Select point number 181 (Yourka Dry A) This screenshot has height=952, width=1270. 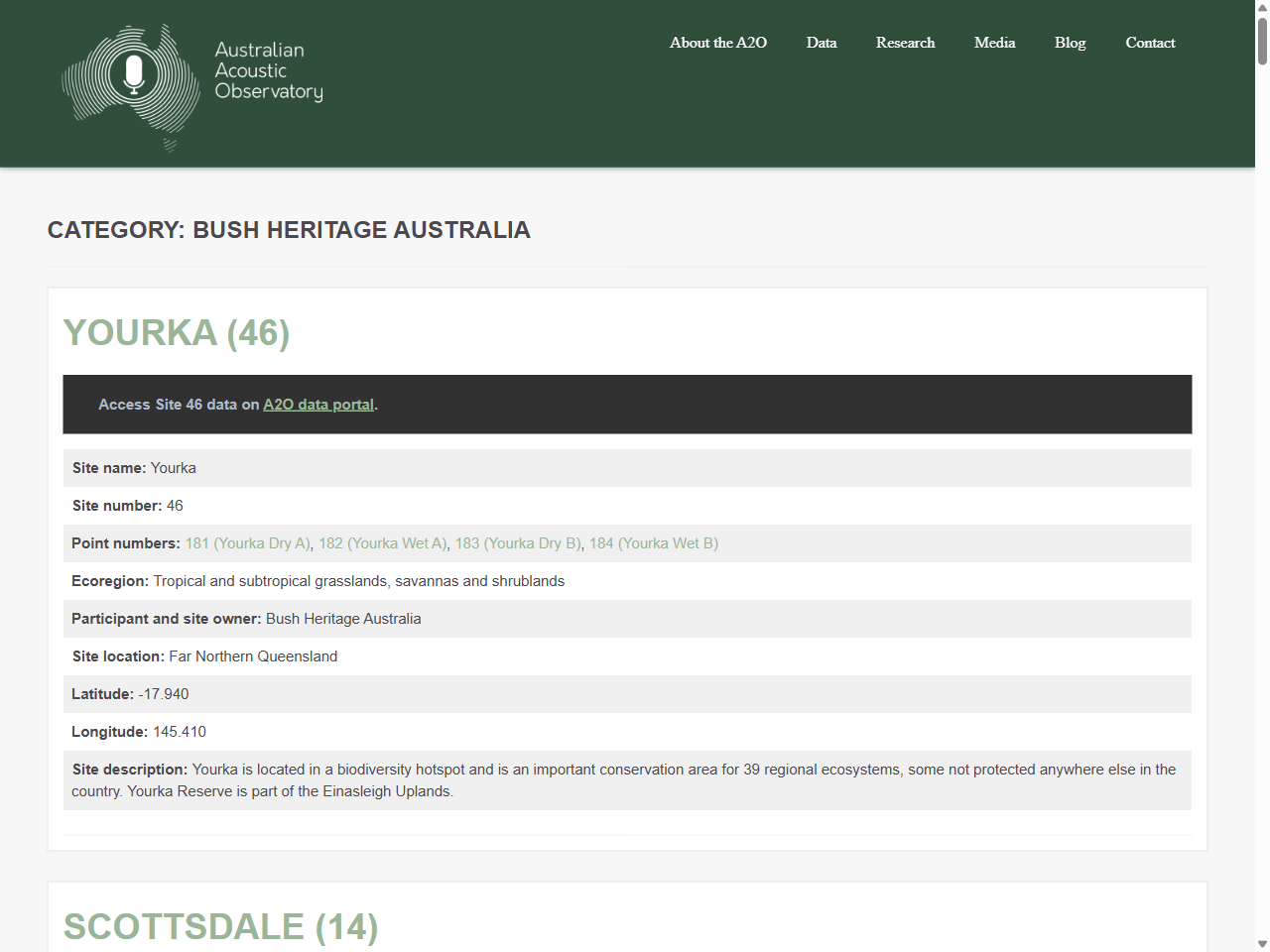[x=246, y=543]
